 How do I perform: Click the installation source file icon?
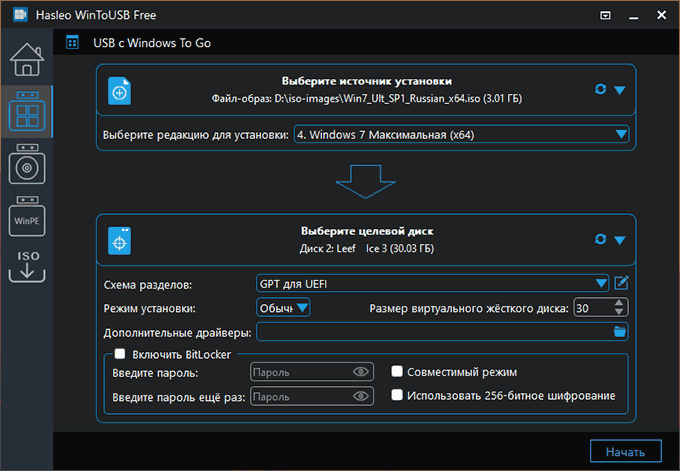pos(119,91)
